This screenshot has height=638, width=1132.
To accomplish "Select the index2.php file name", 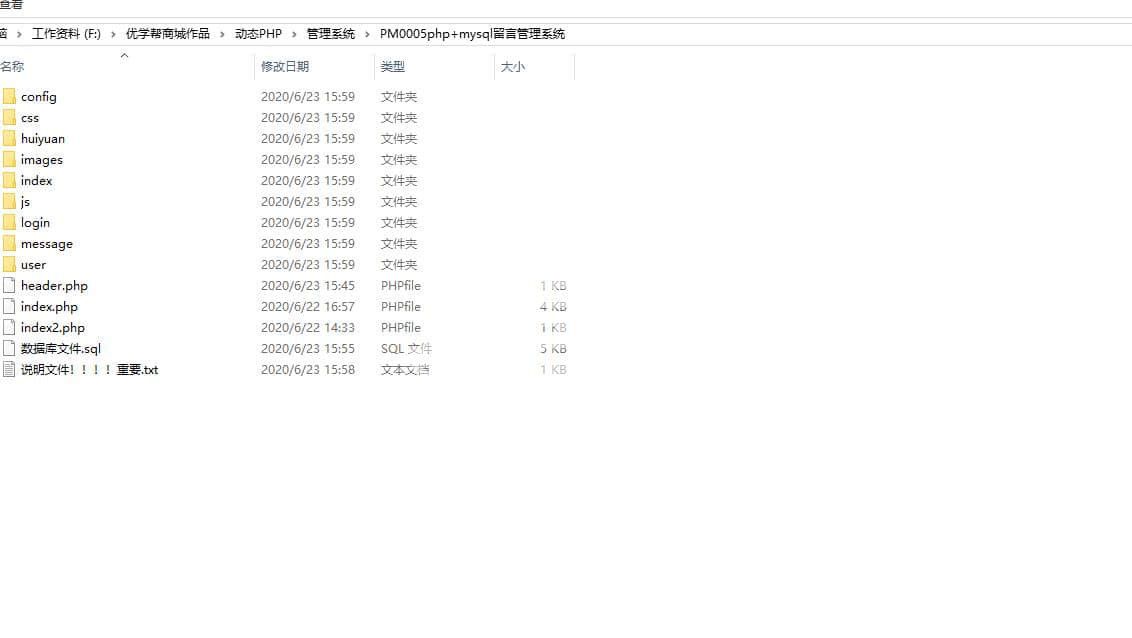I will pos(53,328).
